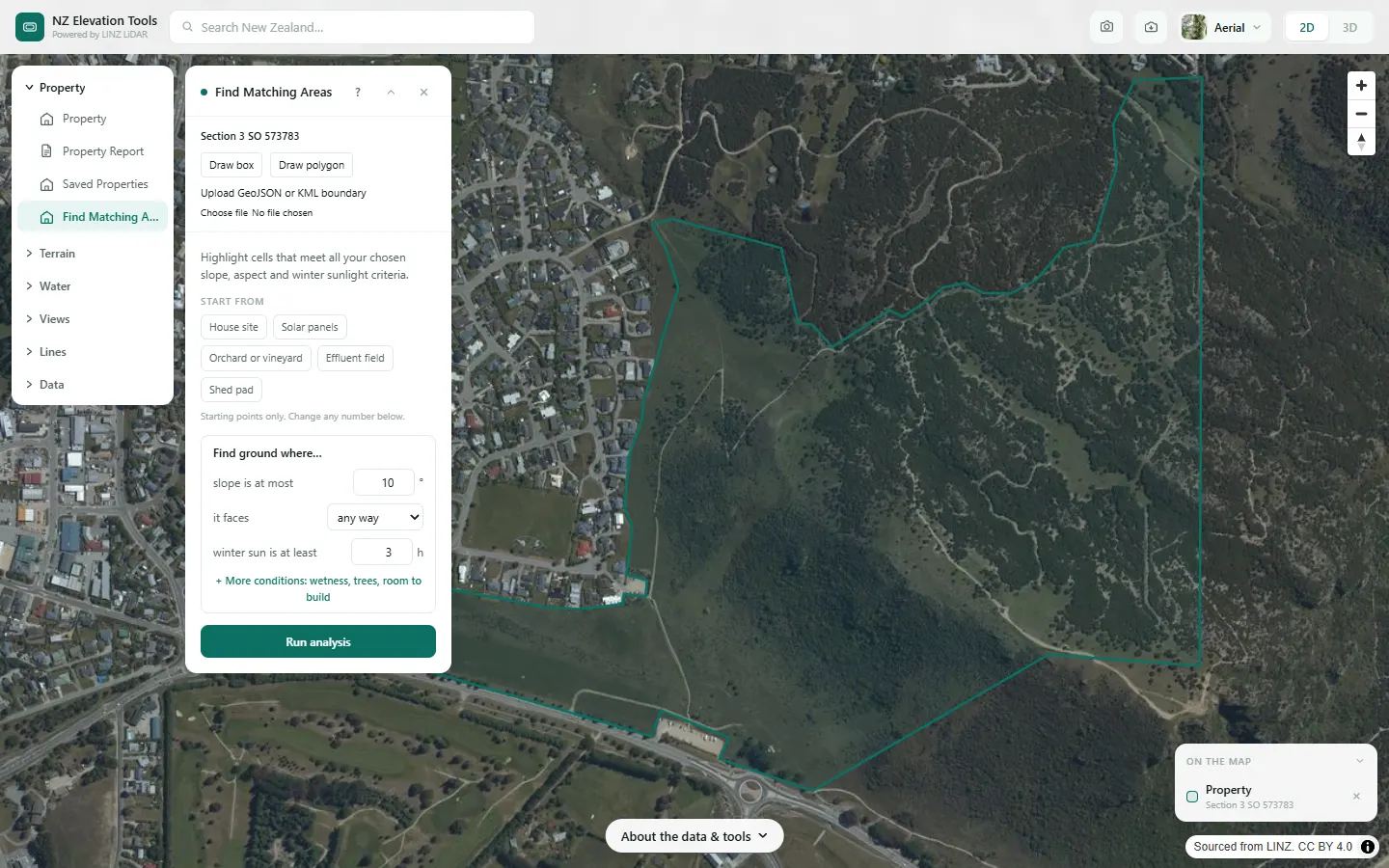1389x868 pixels.
Task: Click the info icon beside LINZ attribution
Action: (x=1368, y=847)
